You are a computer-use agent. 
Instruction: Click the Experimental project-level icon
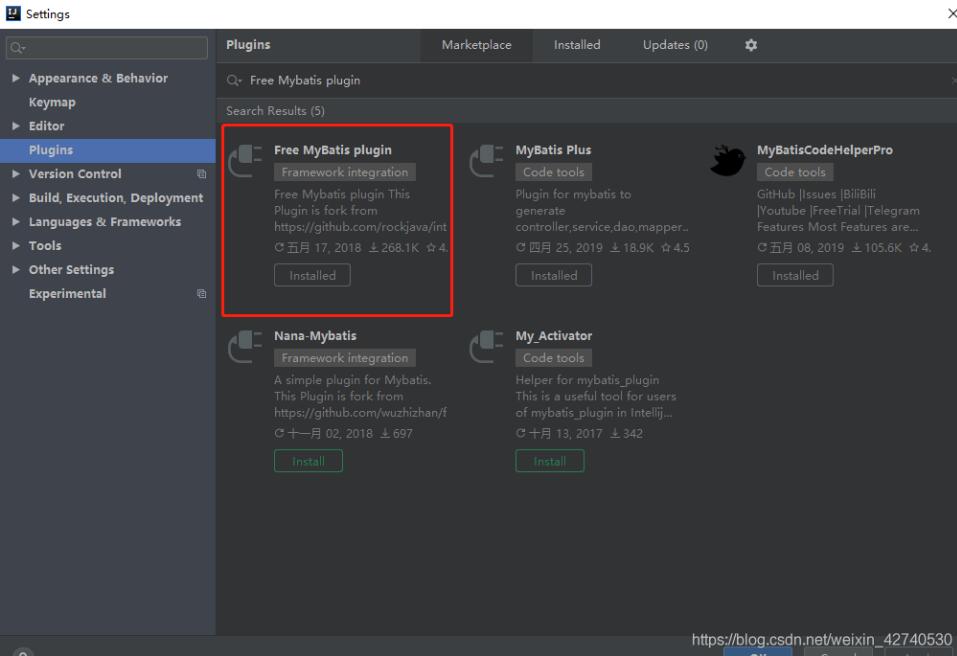[x=201, y=294]
